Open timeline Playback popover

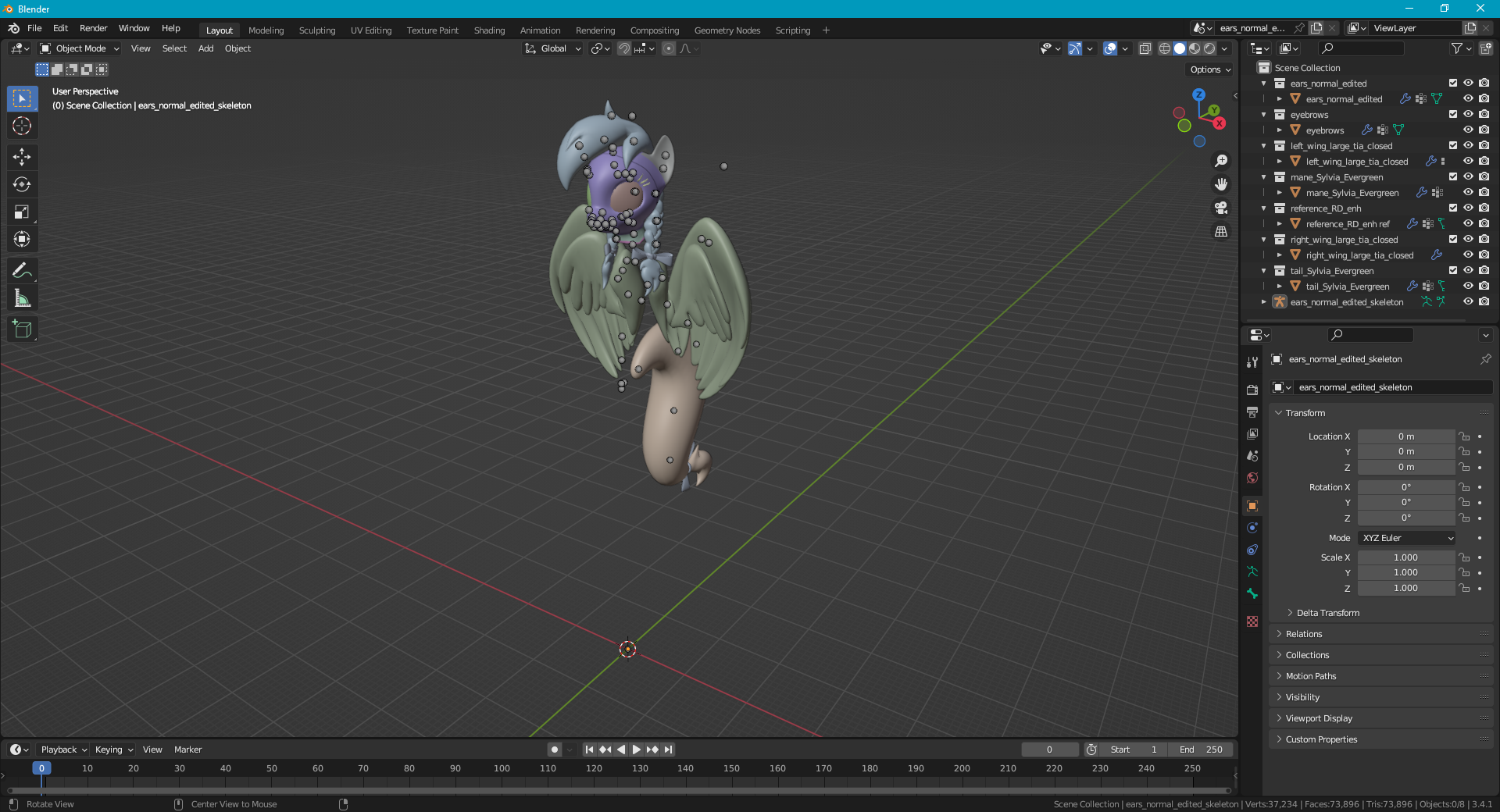coord(63,750)
